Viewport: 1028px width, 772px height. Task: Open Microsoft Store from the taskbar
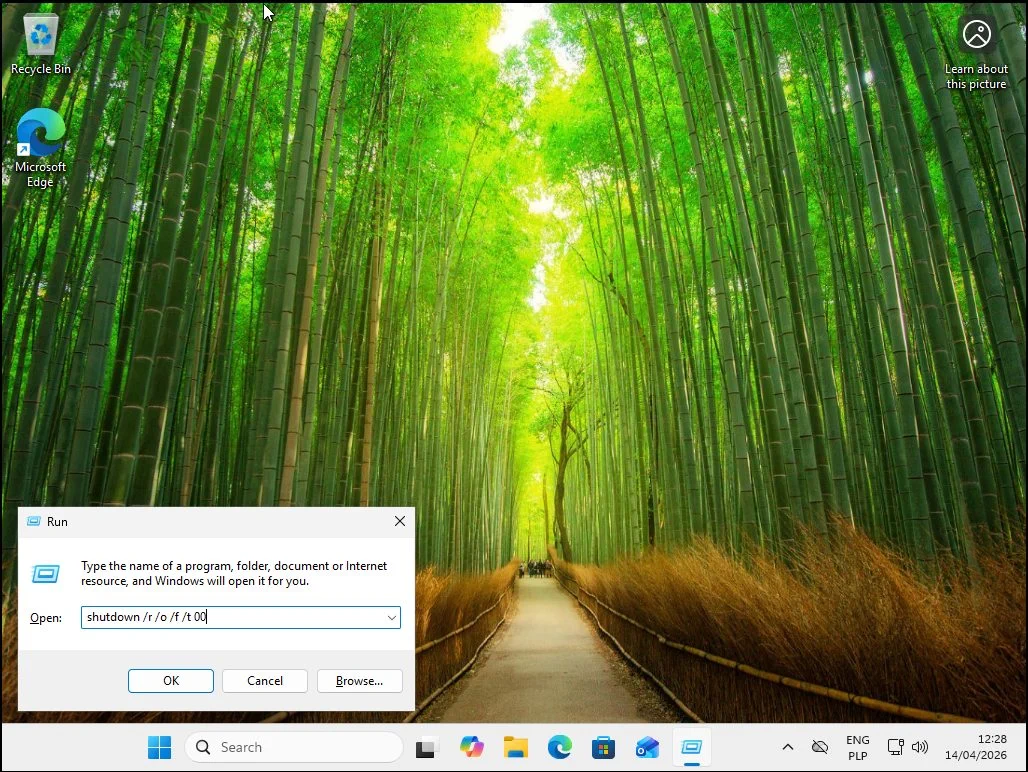pyautogui.click(x=603, y=747)
